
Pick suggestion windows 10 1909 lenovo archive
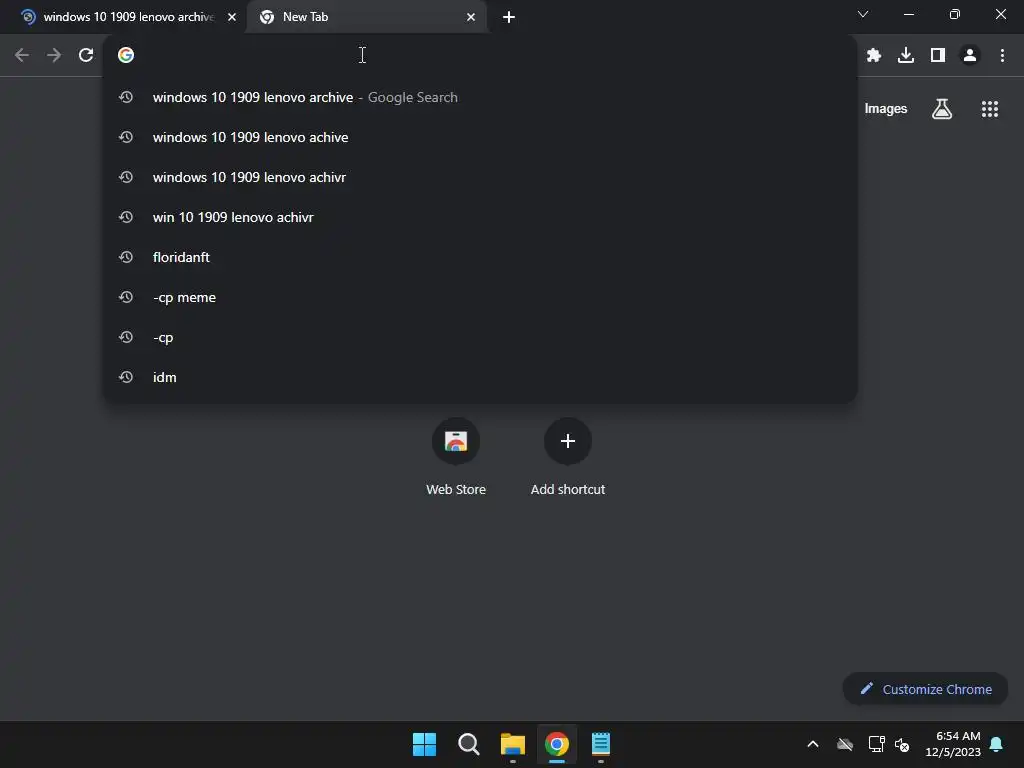pyautogui.click(x=480, y=97)
